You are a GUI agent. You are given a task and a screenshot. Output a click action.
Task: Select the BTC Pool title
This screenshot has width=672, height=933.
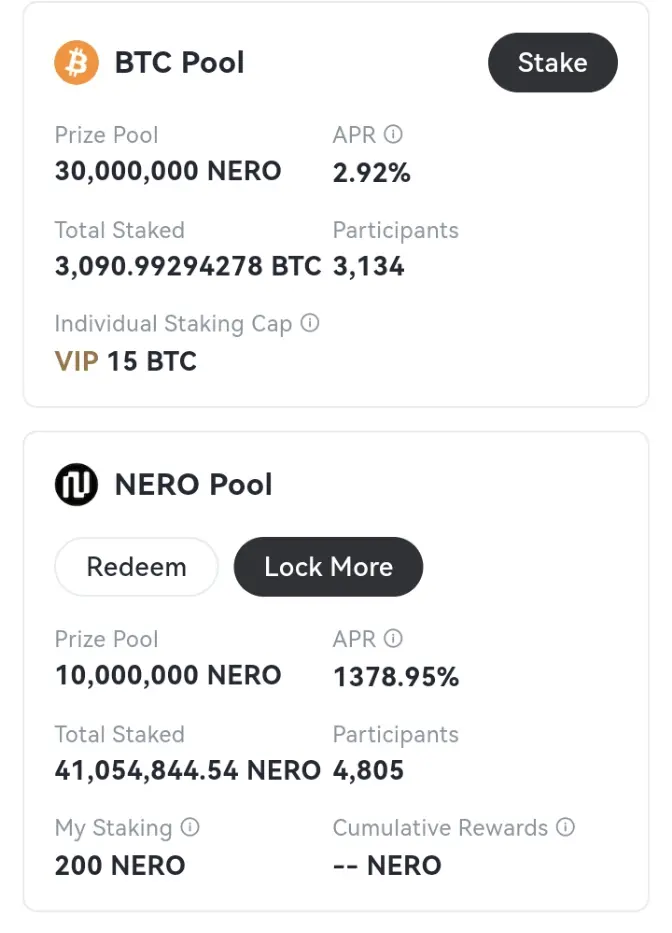[179, 62]
